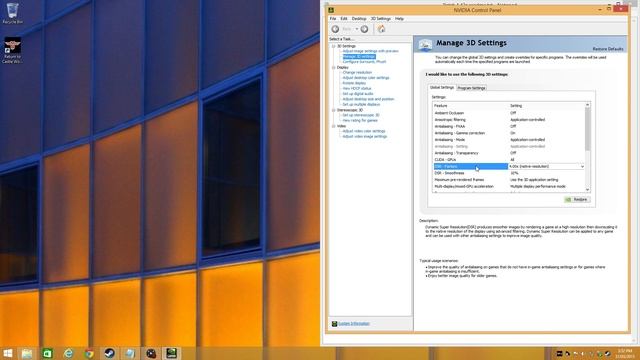
Task: Select the Antialiasing - FXAA row
Action: (x=509, y=127)
